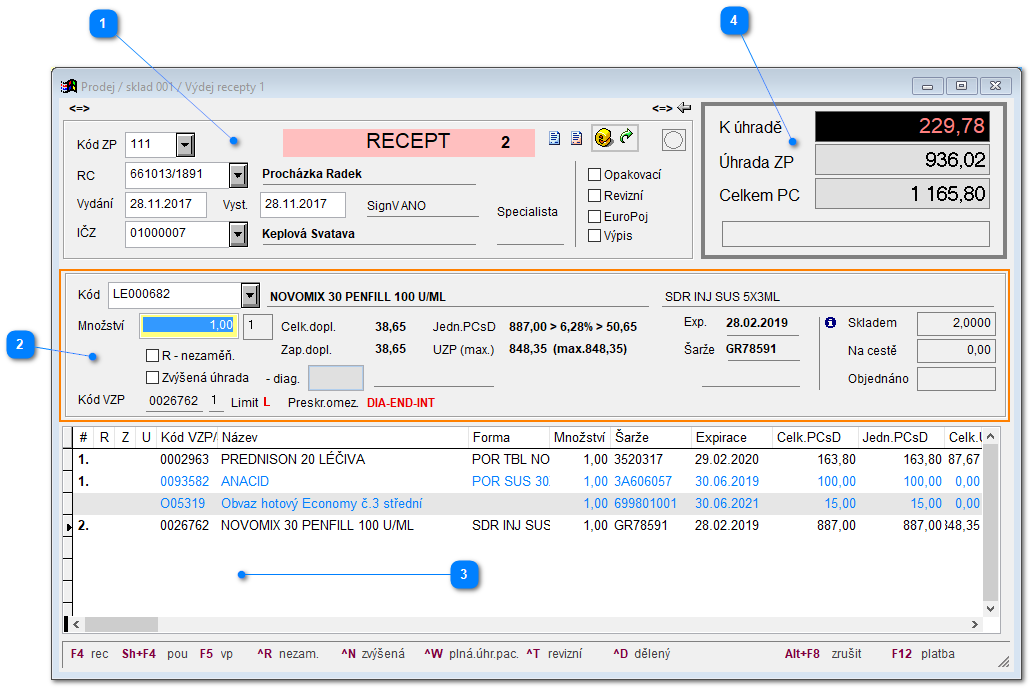The height and width of the screenshot is (690, 1032).
Task: Click the diag. input field
Action: click(x=336, y=378)
